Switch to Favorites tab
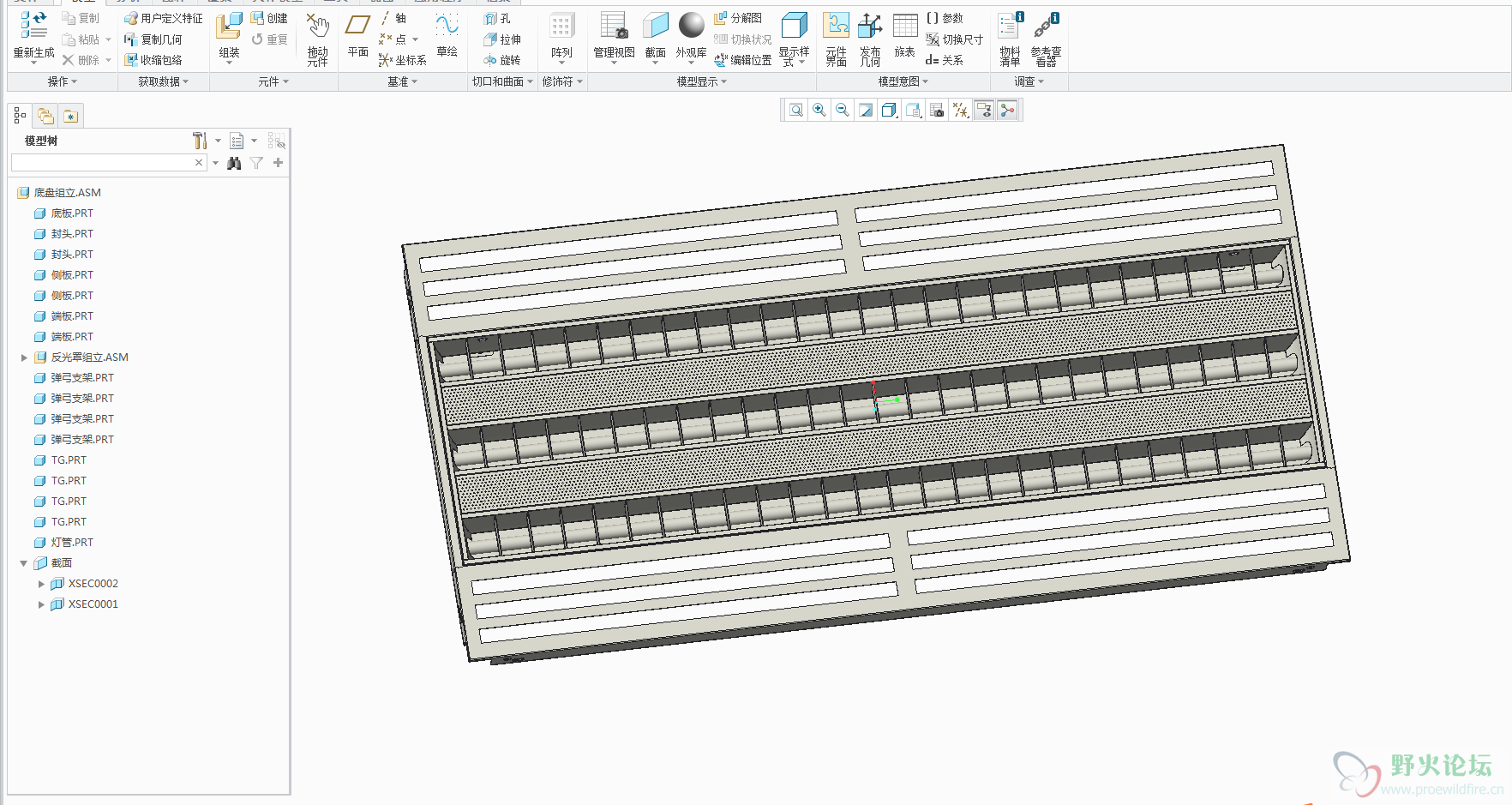The width and height of the screenshot is (1512, 805). click(70, 116)
